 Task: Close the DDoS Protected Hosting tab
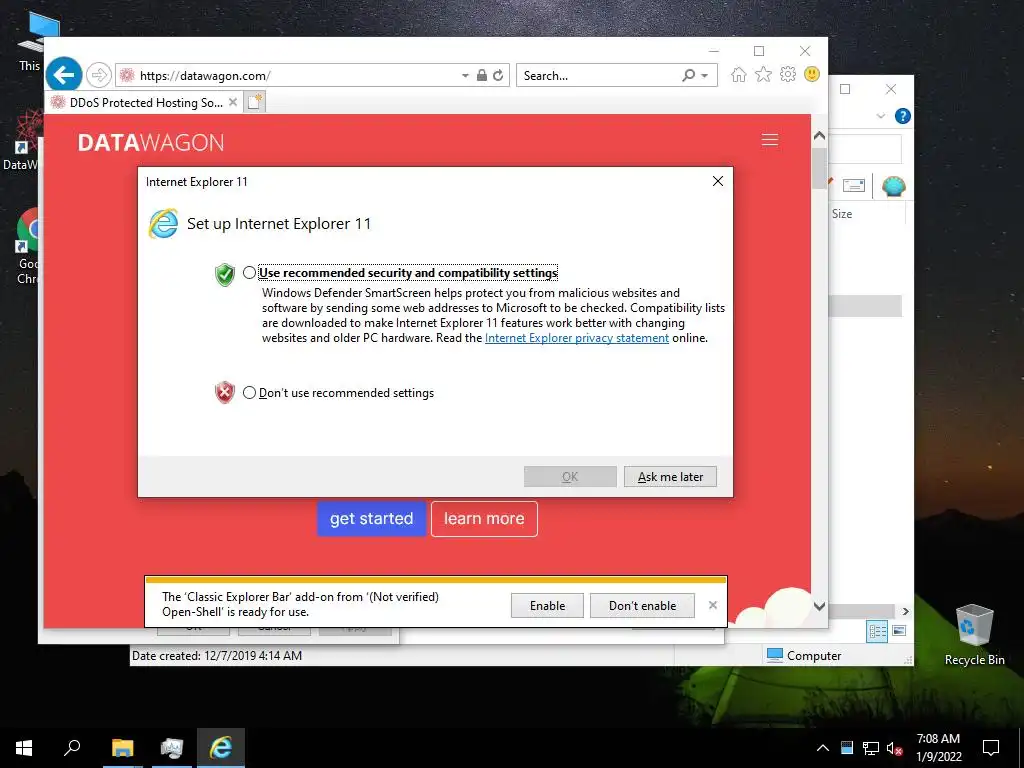pyautogui.click(x=232, y=102)
